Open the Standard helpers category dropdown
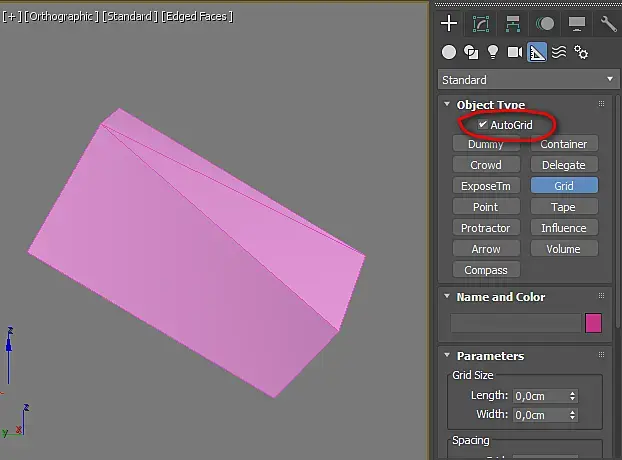This screenshot has width=622, height=460. 528,80
